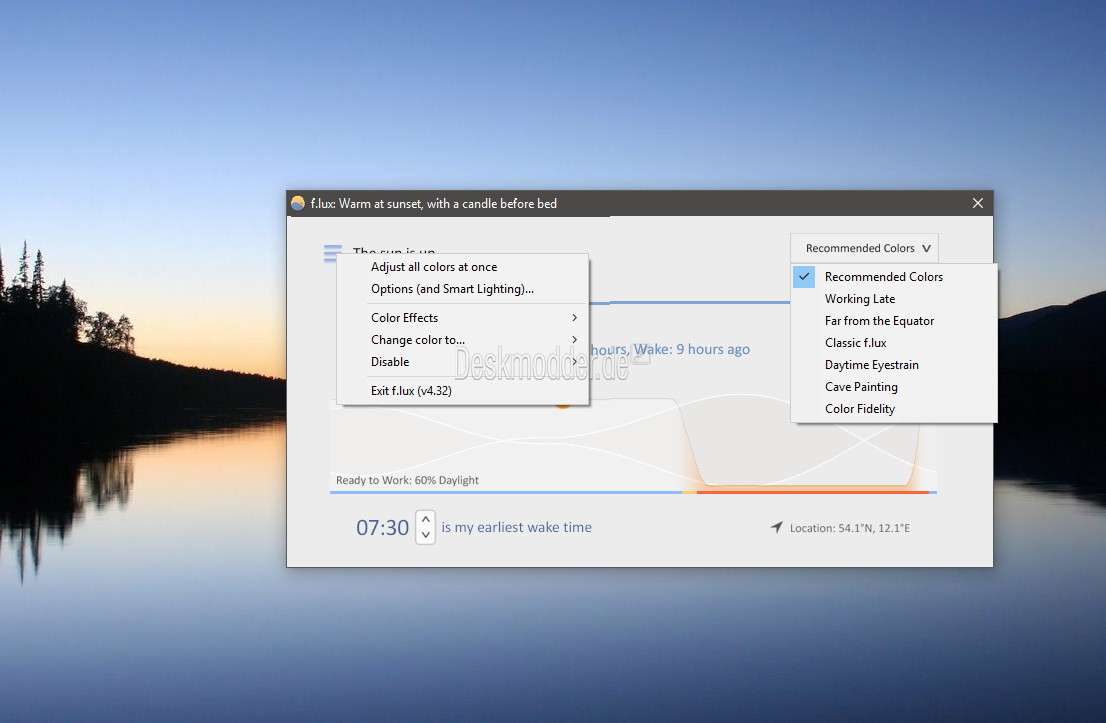Choose the Cave Painting preset
Image resolution: width=1106 pixels, height=723 pixels.
pyautogui.click(x=894, y=387)
